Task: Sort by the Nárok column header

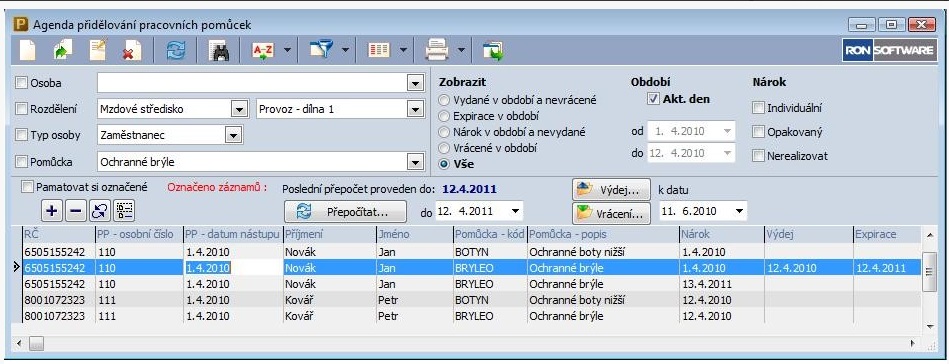Action: (721, 234)
